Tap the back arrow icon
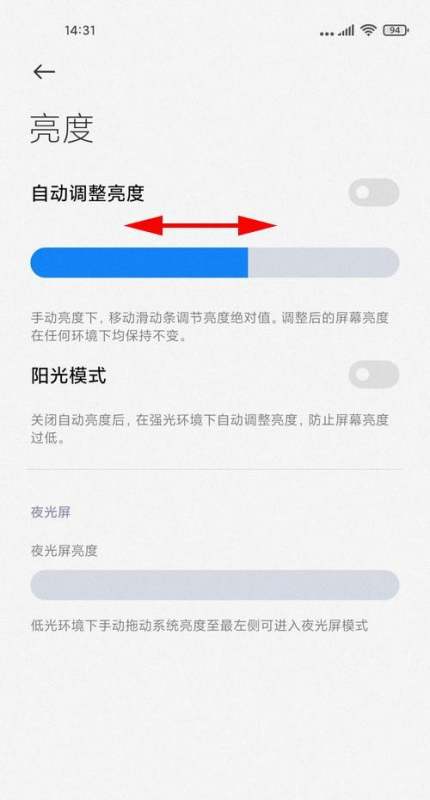The height and width of the screenshot is (800, 430). 44,72
